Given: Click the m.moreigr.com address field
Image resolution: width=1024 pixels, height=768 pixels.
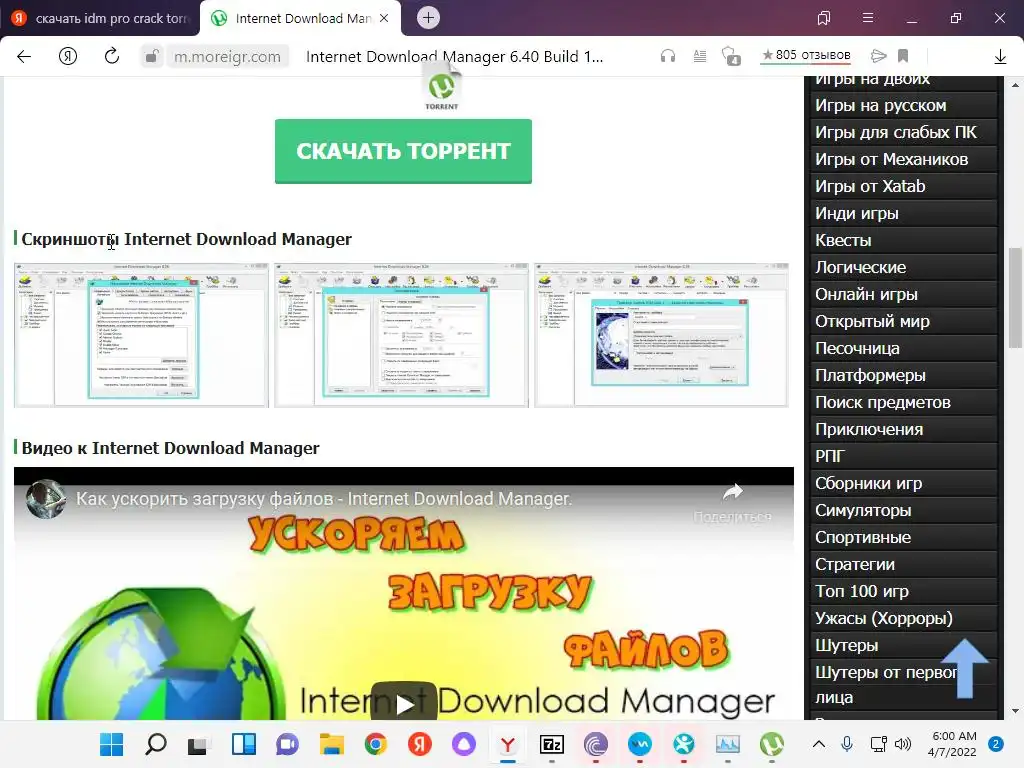Looking at the screenshot, I should coord(227,57).
